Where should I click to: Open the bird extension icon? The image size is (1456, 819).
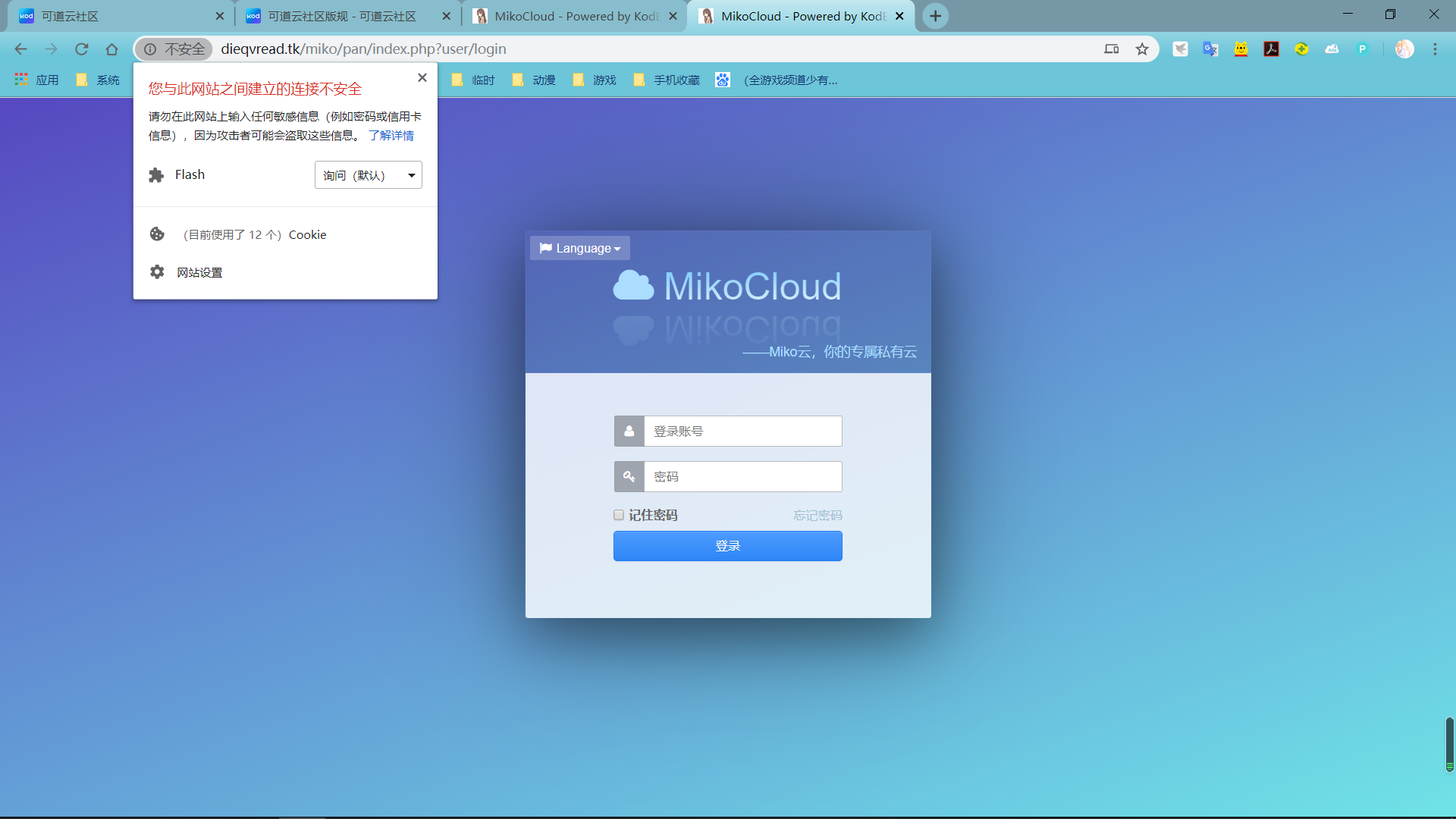pos(1180,49)
